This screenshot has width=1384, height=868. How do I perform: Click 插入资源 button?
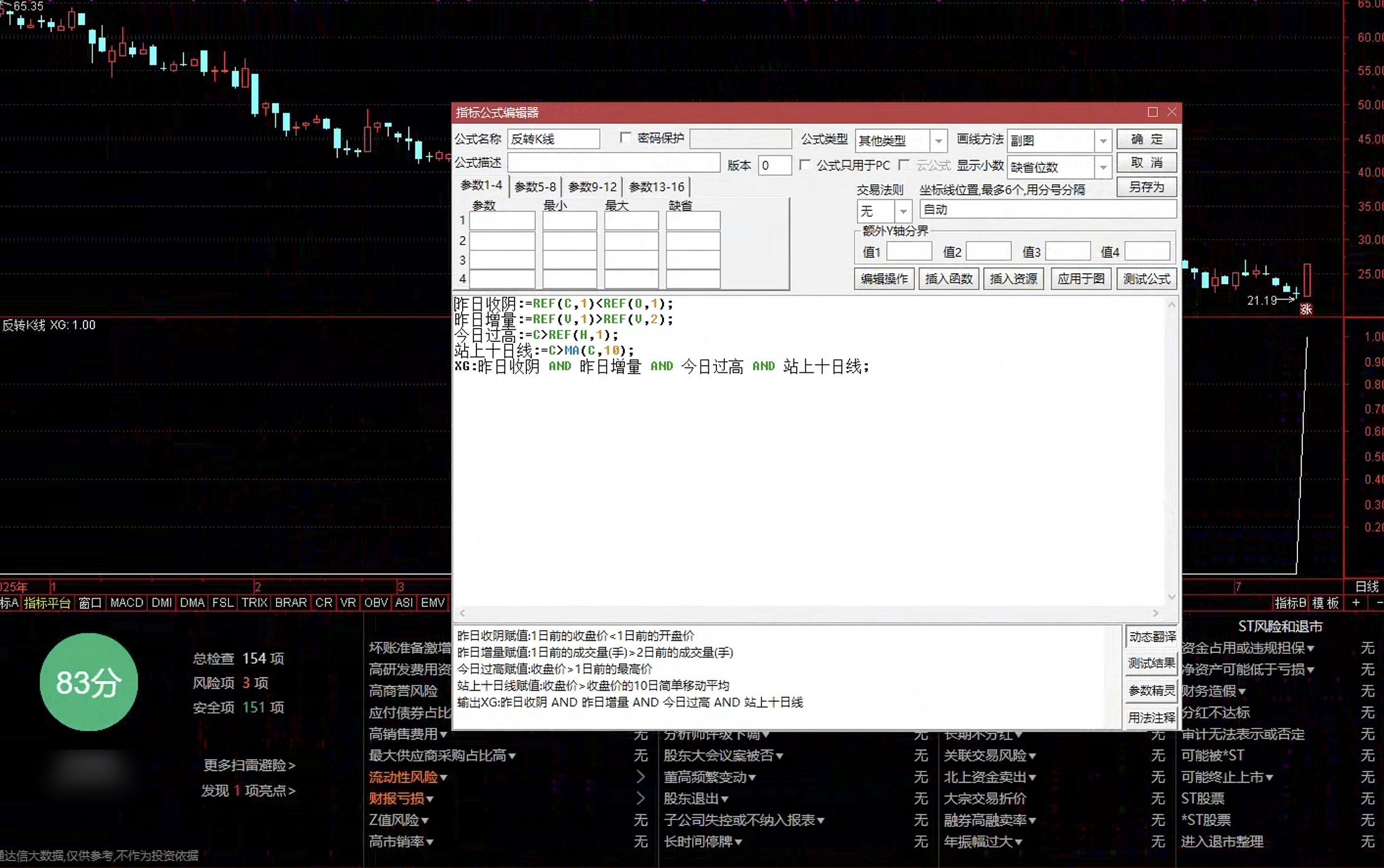(1013, 278)
